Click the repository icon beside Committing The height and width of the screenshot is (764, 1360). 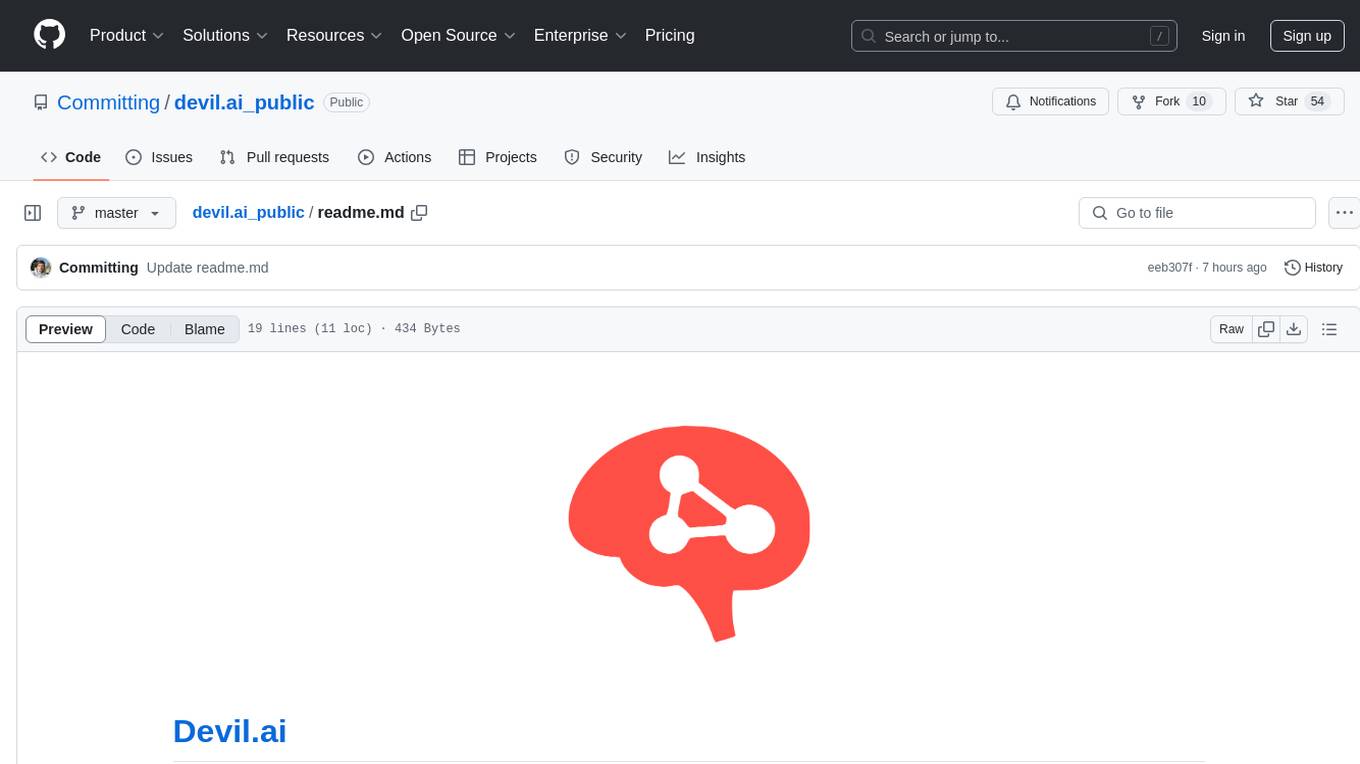[x=41, y=102]
